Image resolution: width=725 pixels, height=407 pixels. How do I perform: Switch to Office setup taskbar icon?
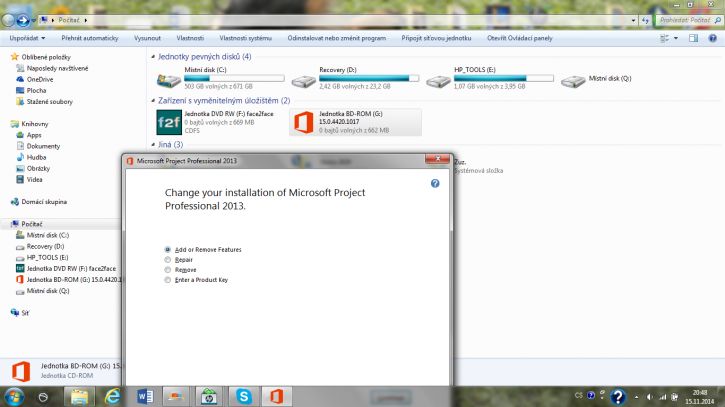[x=276, y=396]
